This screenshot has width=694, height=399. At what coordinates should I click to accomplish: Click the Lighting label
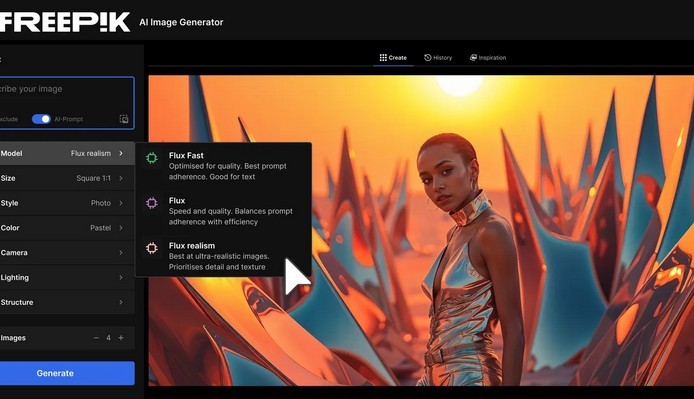coord(15,277)
